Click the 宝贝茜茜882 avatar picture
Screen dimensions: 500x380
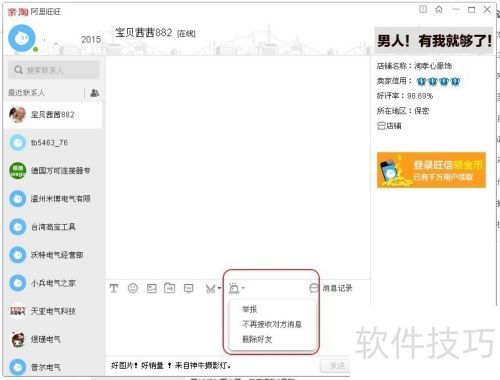(x=17, y=115)
